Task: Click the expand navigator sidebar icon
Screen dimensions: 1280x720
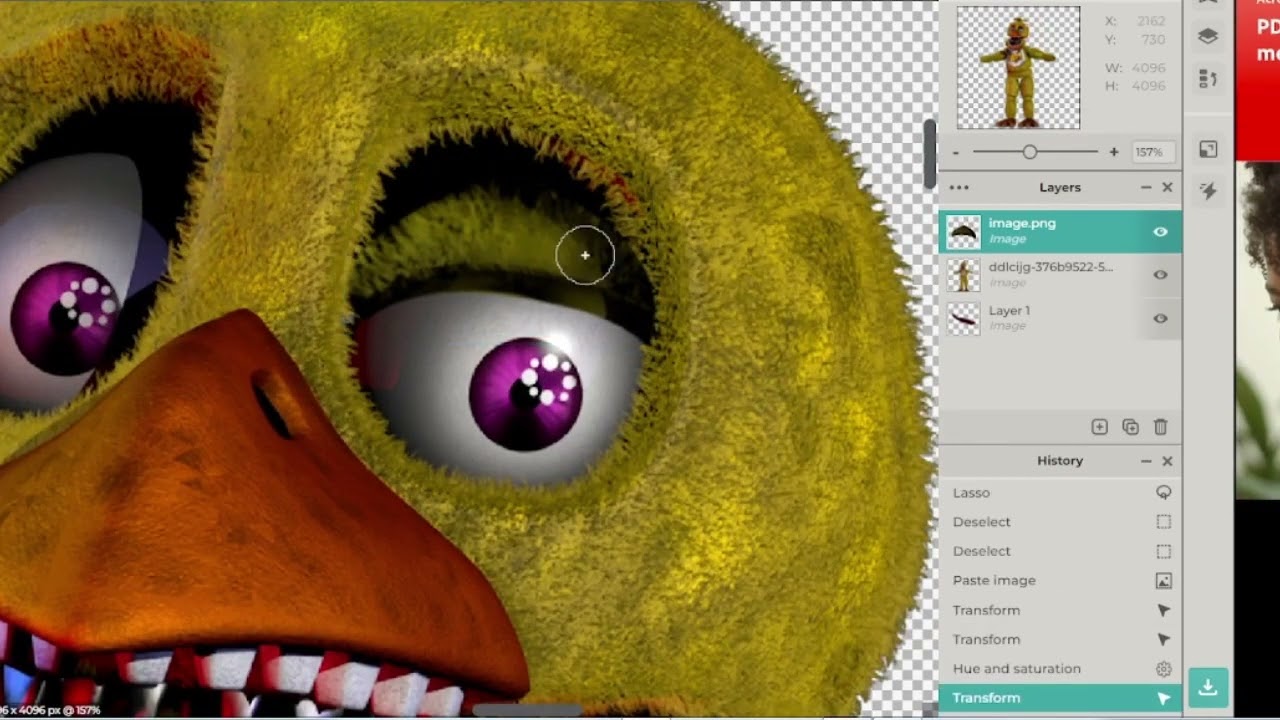Action: 1208,150
